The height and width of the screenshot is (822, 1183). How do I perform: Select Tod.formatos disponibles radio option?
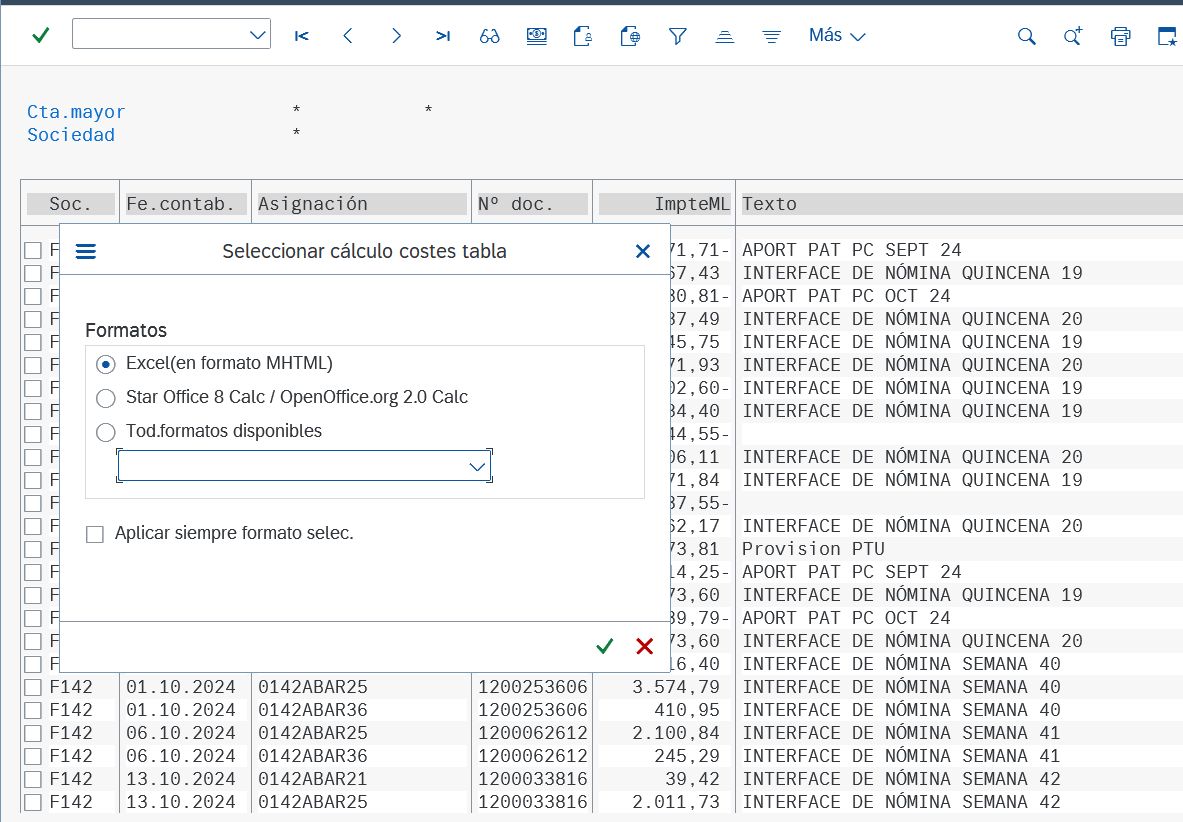(106, 432)
